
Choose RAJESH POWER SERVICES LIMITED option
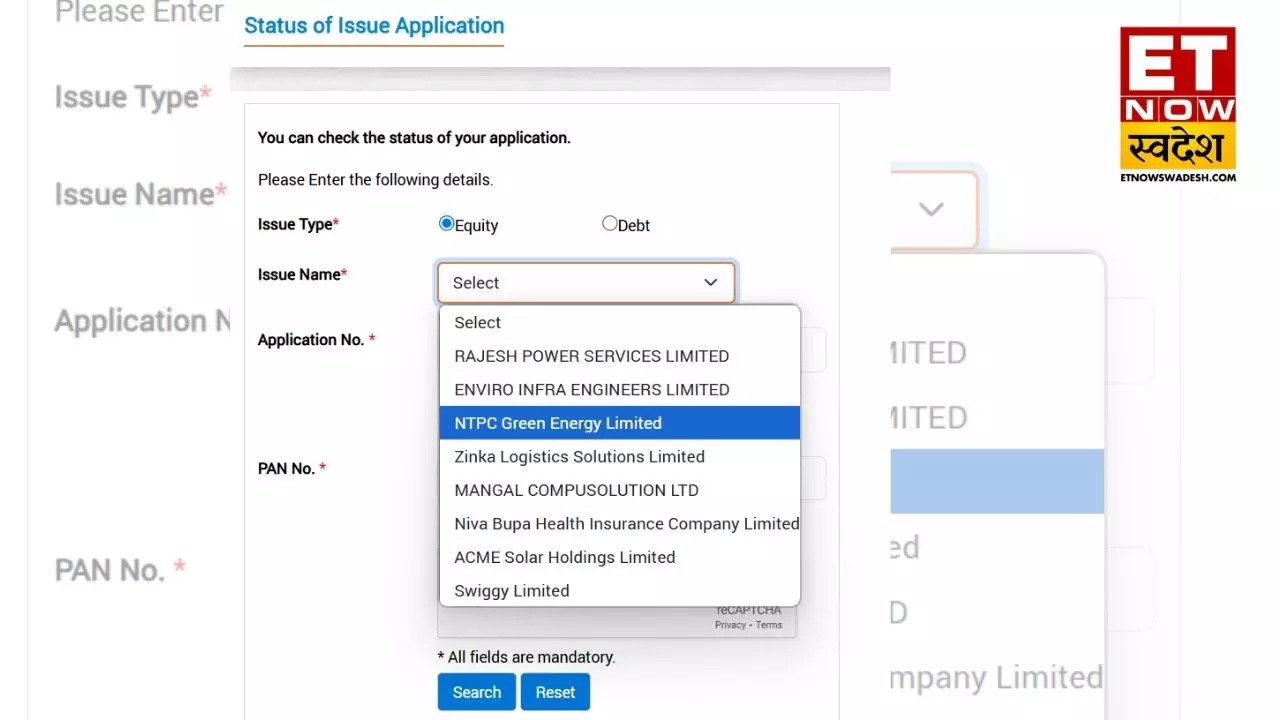(620, 356)
